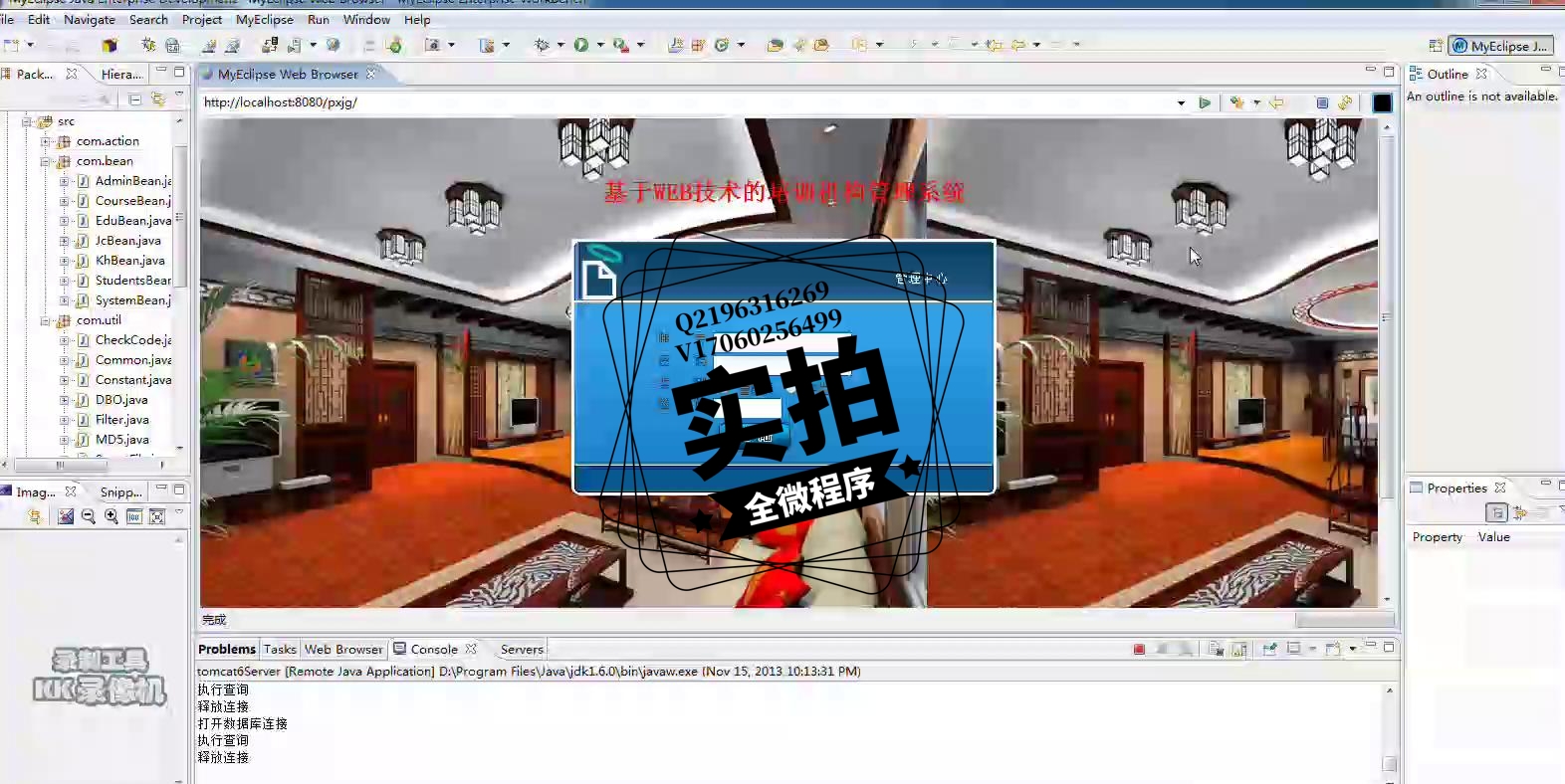Expand the DBO.java node
Viewport: 1565px width, 784px height.
click(x=64, y=400)
